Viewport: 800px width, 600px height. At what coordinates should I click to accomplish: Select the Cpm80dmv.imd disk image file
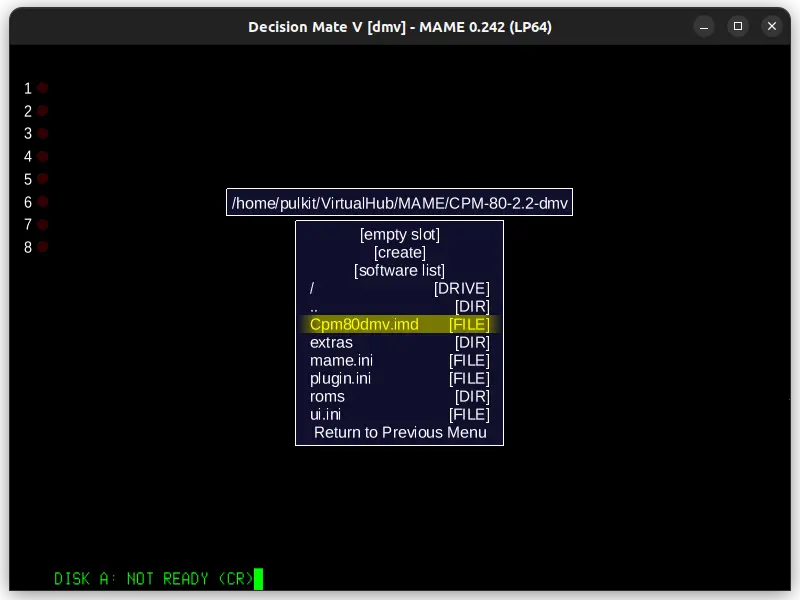coord(399,324)
